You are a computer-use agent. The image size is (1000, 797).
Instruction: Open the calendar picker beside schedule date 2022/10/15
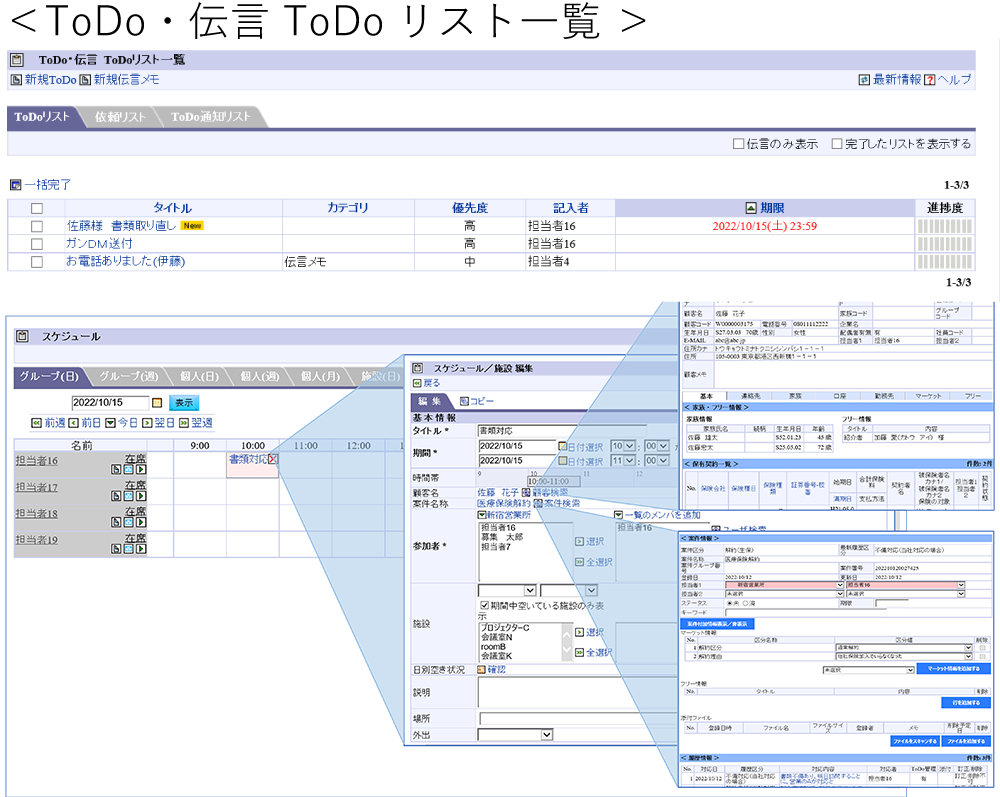[157, 403]
